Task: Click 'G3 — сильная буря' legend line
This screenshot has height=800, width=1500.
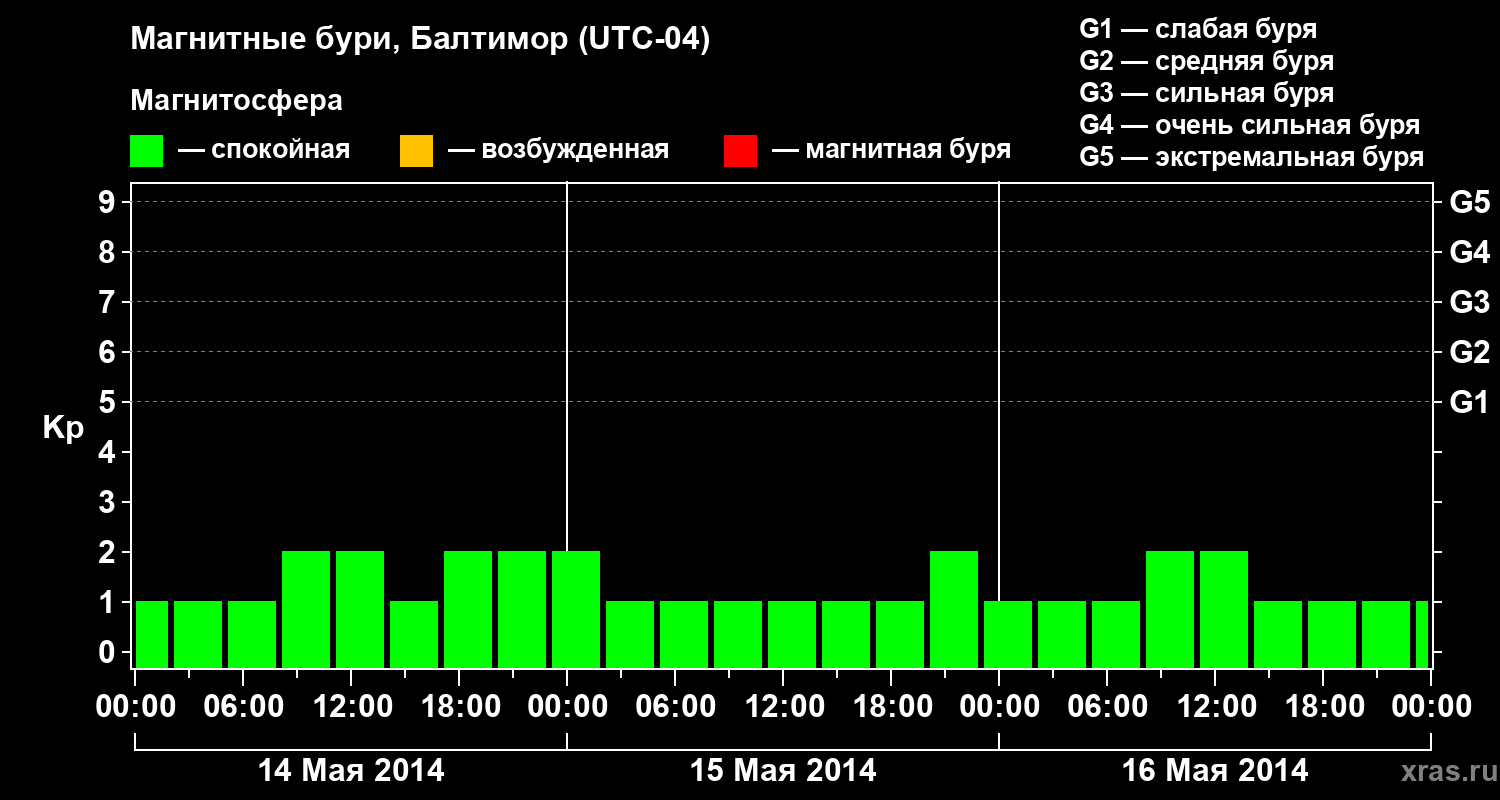Action: point(1207,93)
